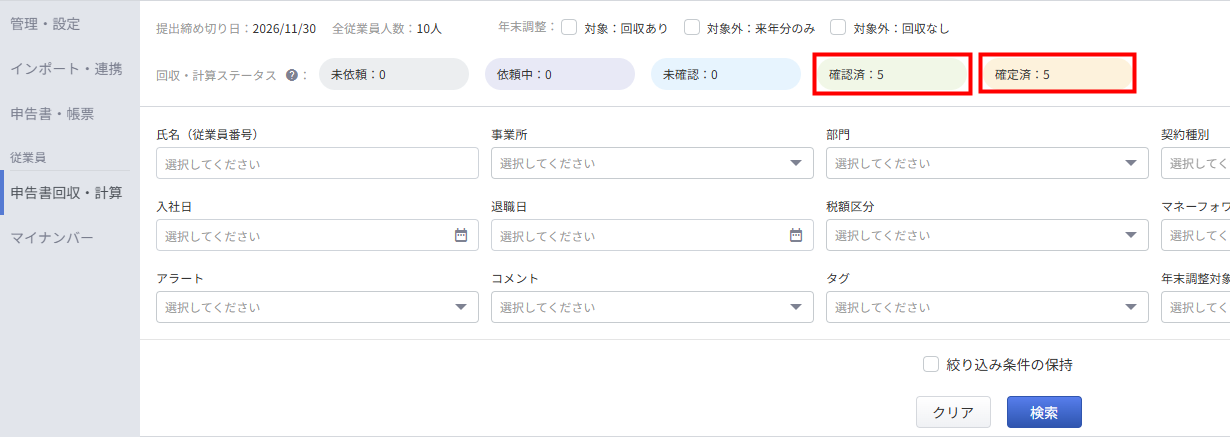Open 管理・設定 in the sidebar
The image size is (1230, 437).
(x=45, y=23)
